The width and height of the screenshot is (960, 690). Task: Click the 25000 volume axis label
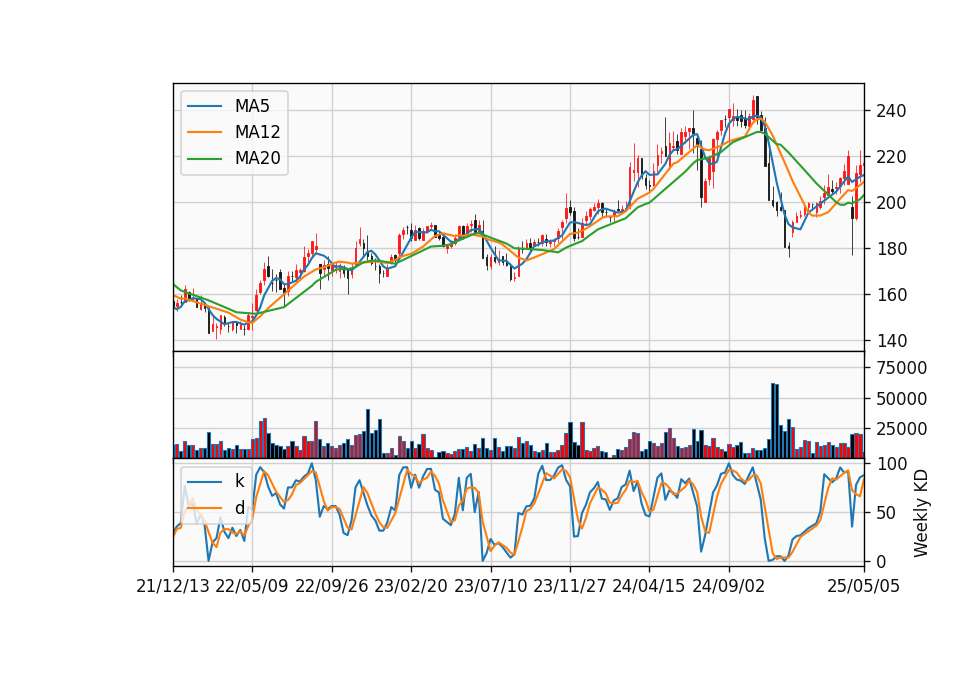(x=901, y=429)
